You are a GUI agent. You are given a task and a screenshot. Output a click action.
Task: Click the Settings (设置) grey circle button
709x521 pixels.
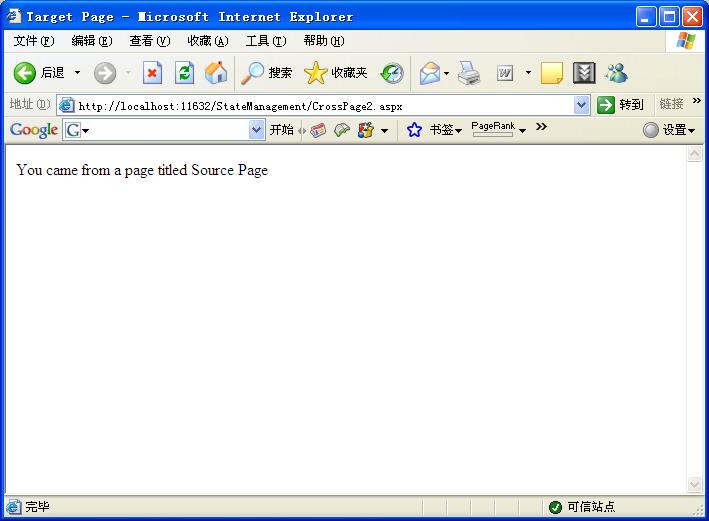point(668,130)
